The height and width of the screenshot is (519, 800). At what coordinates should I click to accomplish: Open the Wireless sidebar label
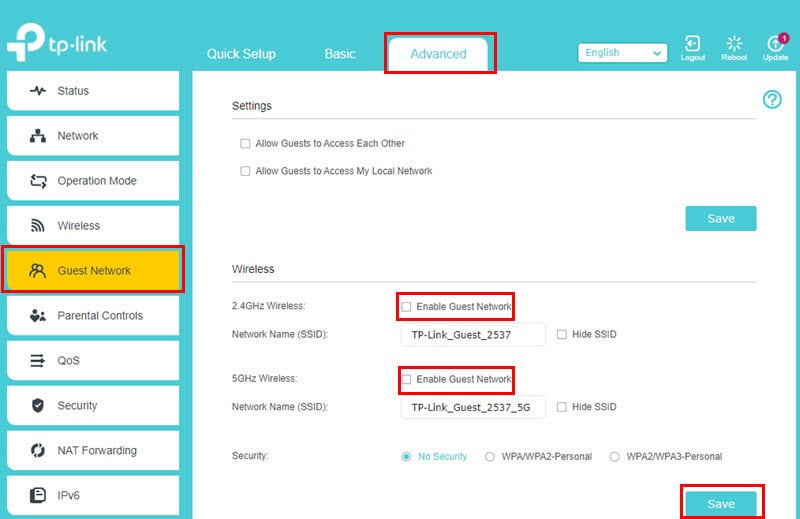(x=79, y=226)
